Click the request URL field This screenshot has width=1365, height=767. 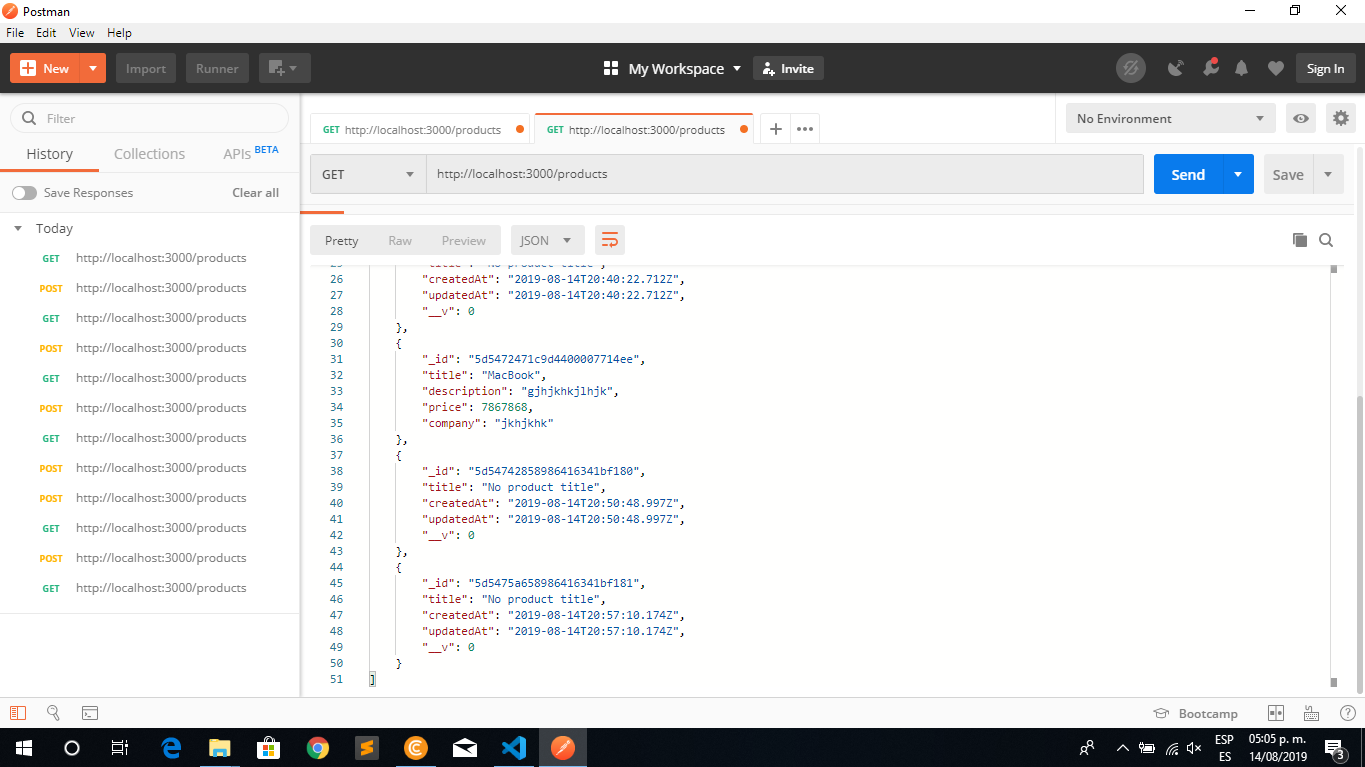tap(785, 174)
